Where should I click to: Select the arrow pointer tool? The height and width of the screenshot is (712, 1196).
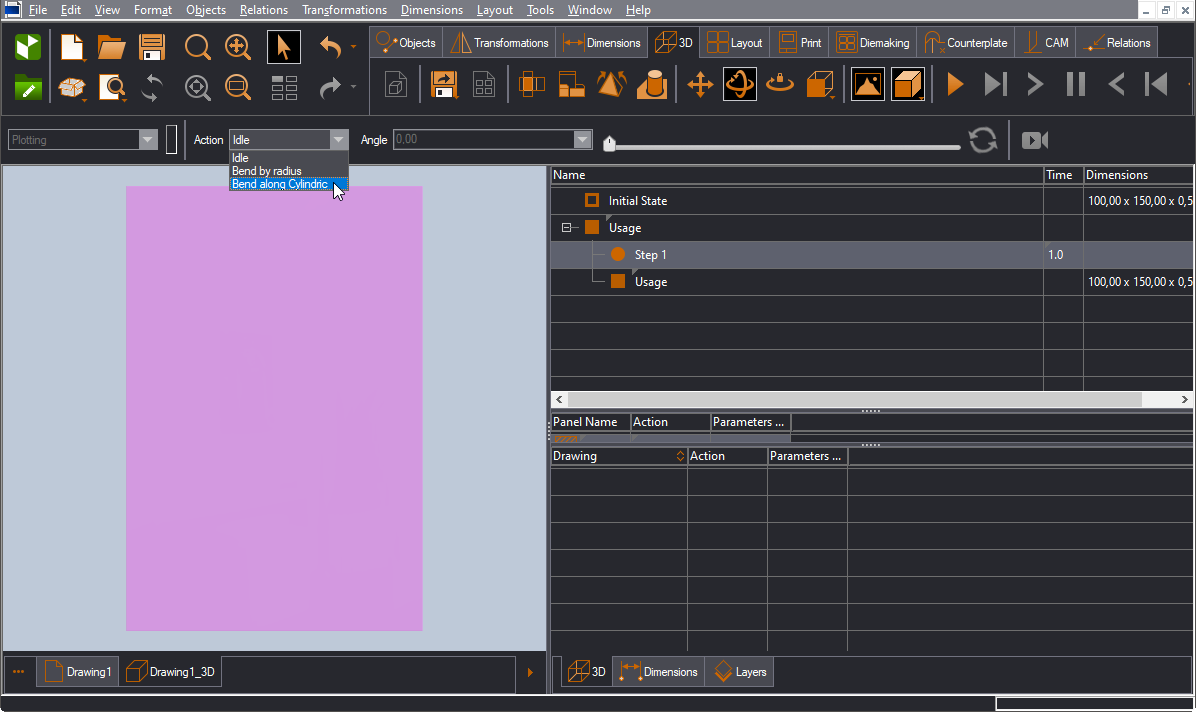click(284, 47)
